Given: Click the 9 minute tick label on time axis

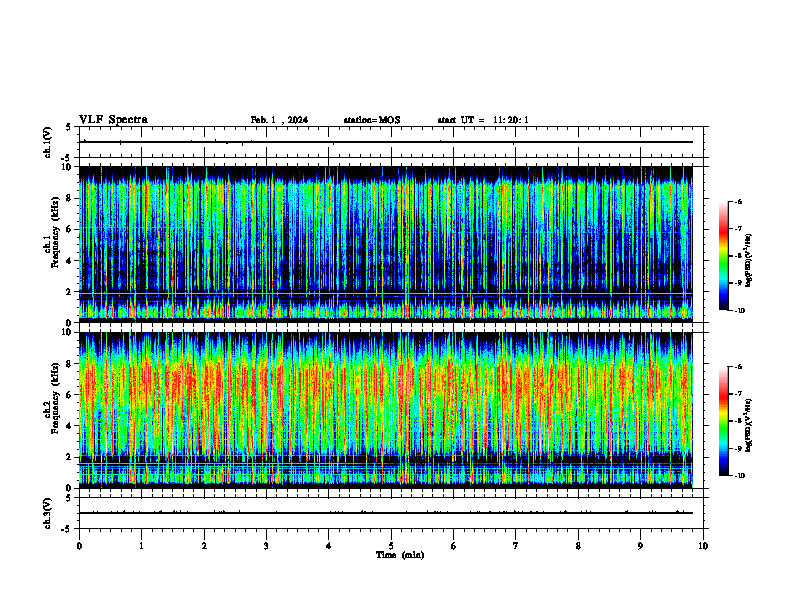Looking at the screenshot, I should coord(640,546).
